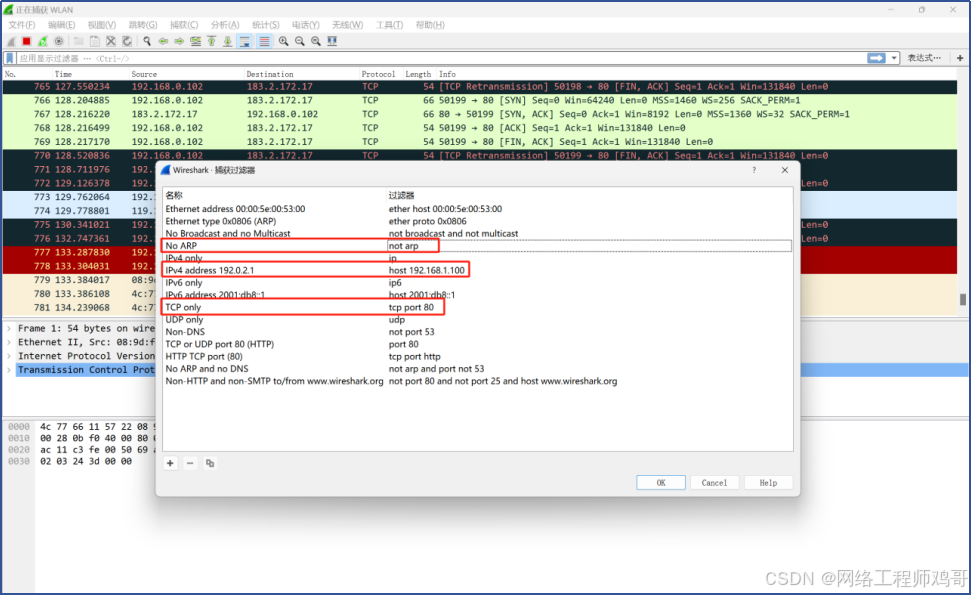The image size is (972, 596).
Task: Reload the capture file icon
Action: click(127, 42)
